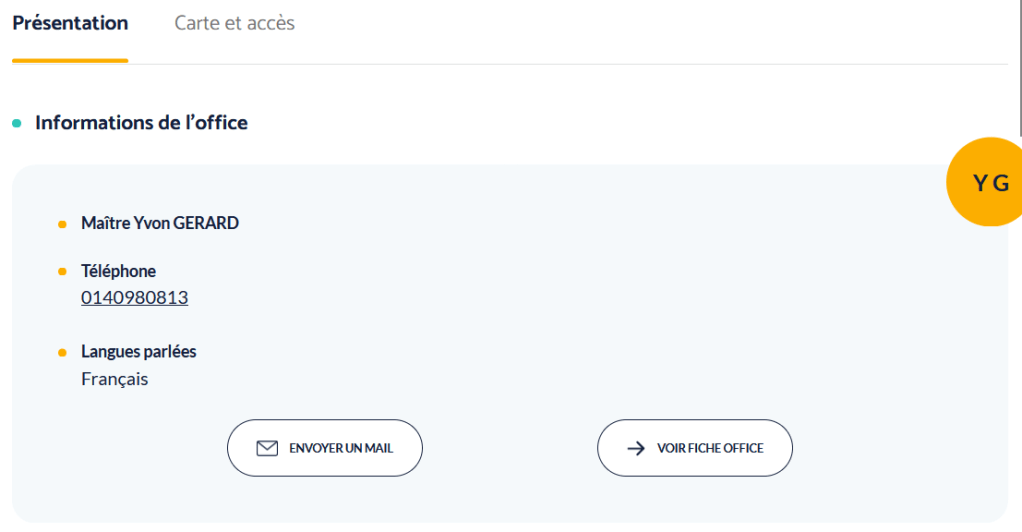Image resolution: width=1022 pixels, height=532 pixels.
Task: Select the name Maître Yvon GERARD
Action: pos(160,223)
